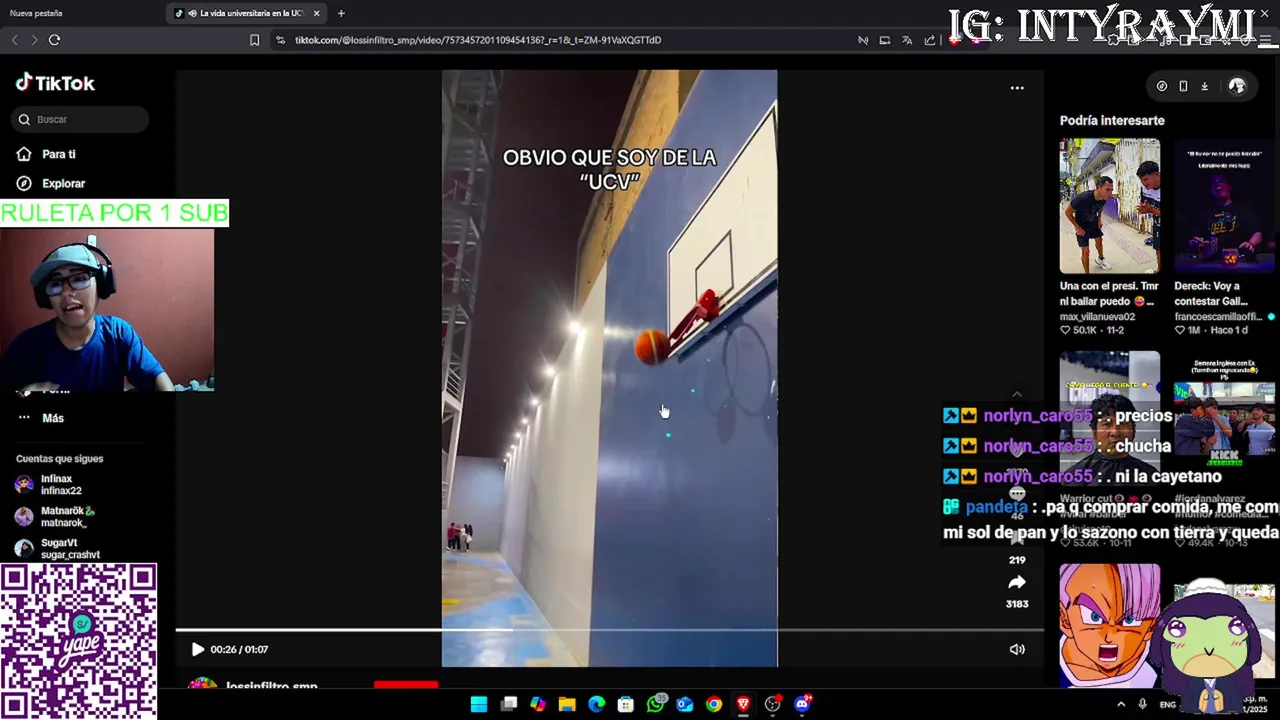Click the mobile app phone icon
Screen dimensions: 1280x720
point(1183,86)
